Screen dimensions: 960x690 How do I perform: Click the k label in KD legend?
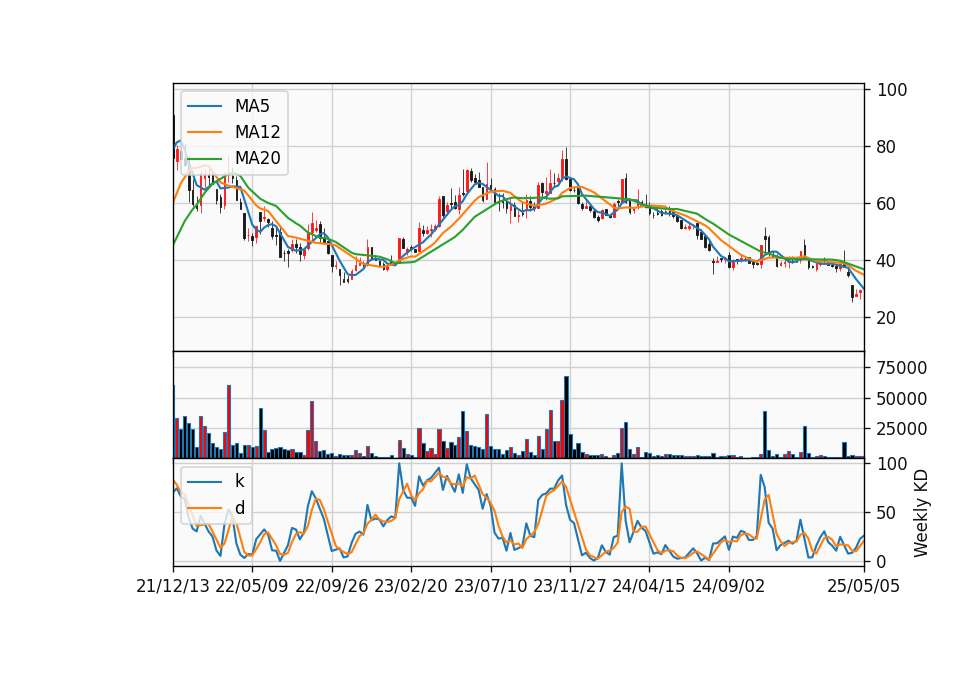click(x=239, y=481)
